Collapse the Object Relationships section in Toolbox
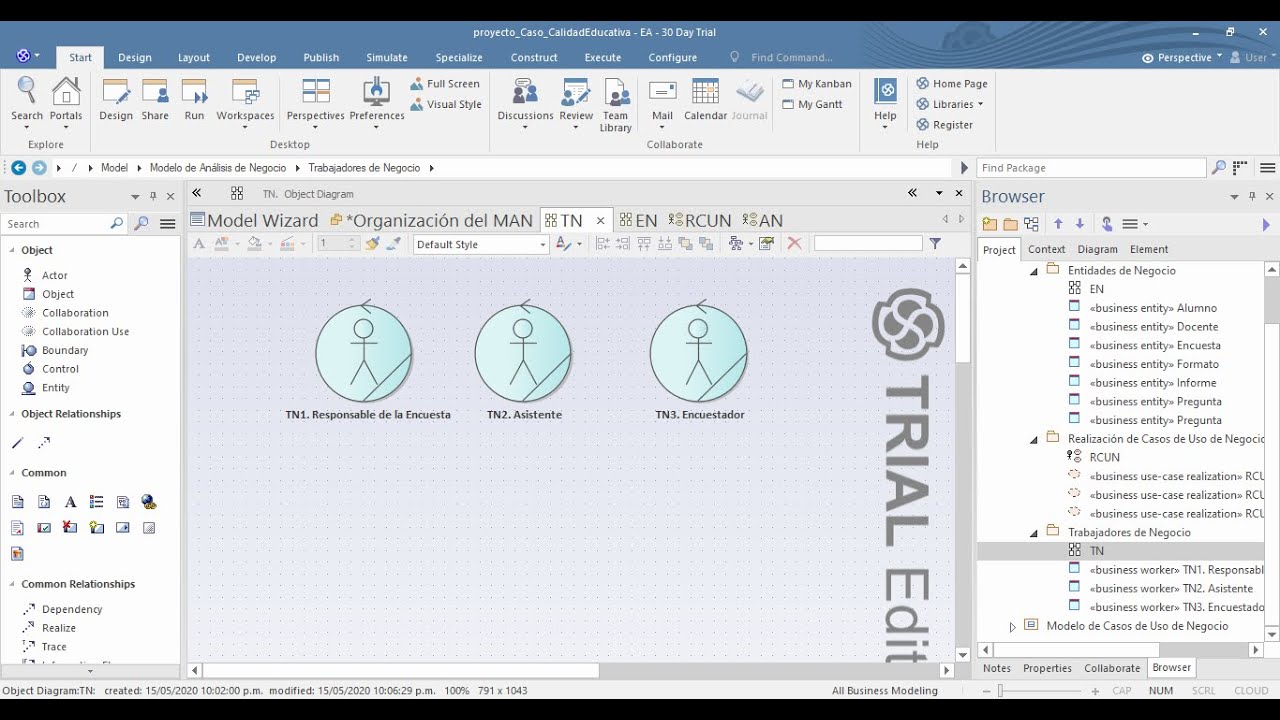The height and width of the screenshot is (720, 1280). 12,414
